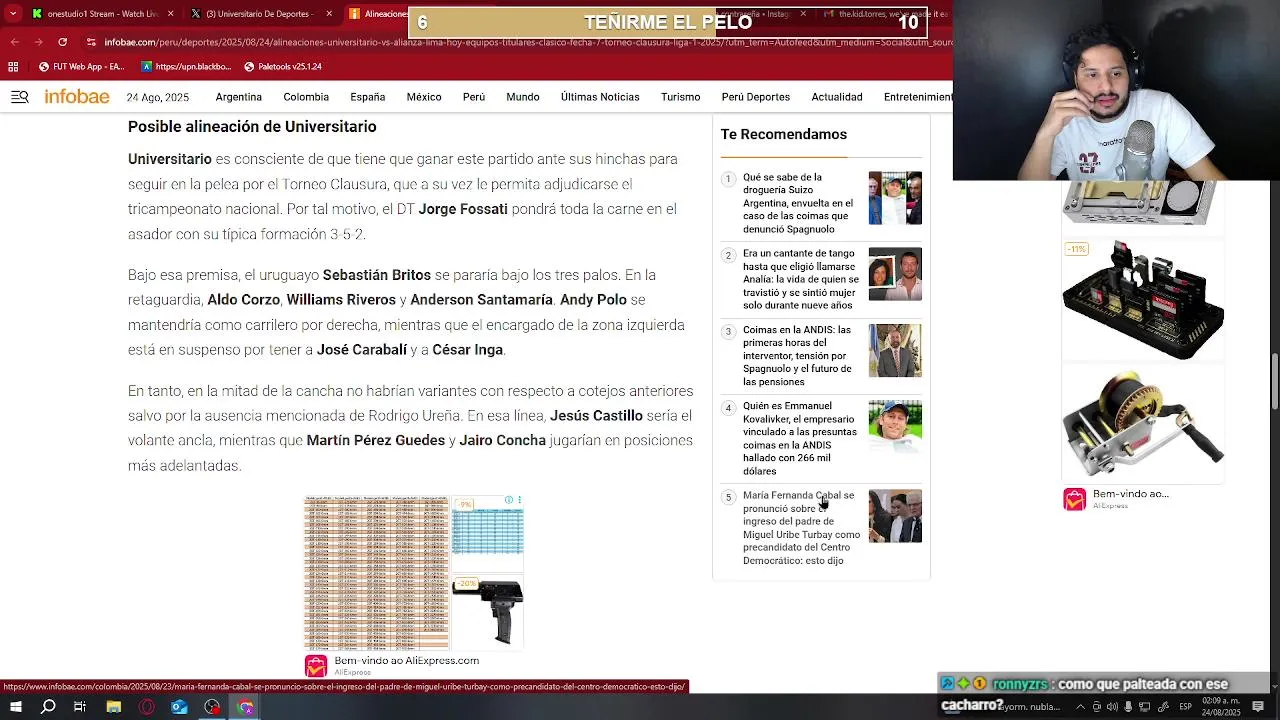This screenshot has width=1280, height=720.
Task: Open the Windows Start menu
Action: coord(15,707)
